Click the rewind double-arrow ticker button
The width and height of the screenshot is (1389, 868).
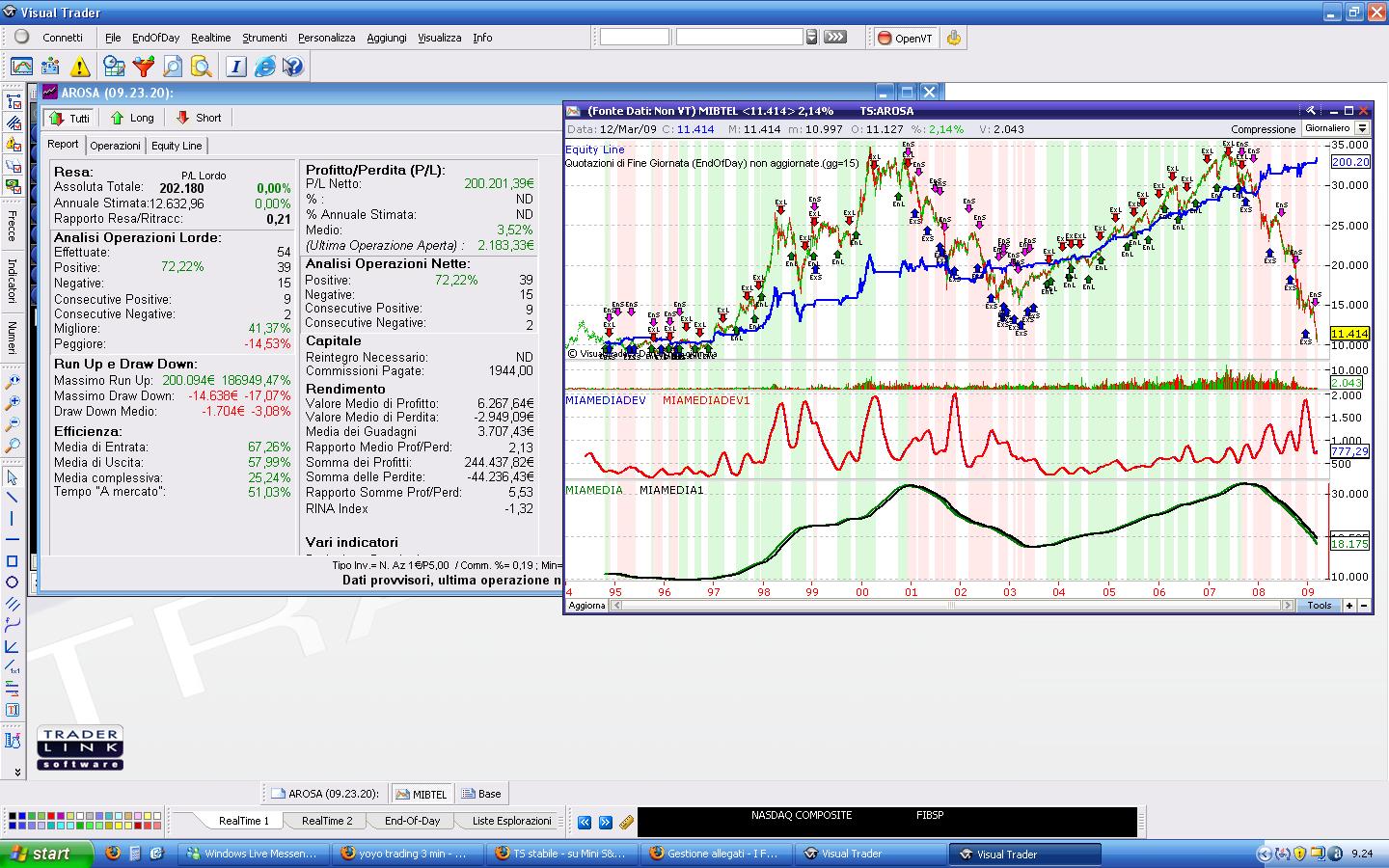point(585,823)
